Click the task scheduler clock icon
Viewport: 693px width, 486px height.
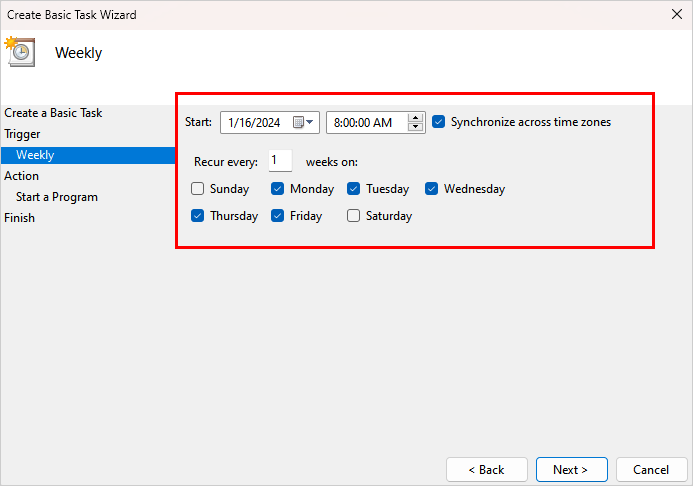point(20,51)
